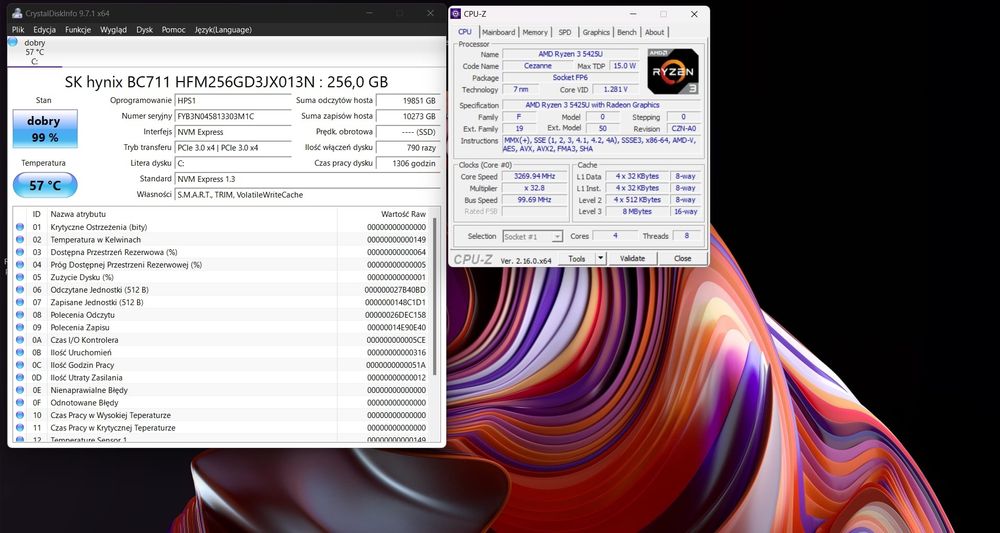The height and width of the screenshot is (533, 1000).
Task: Click the firmware field showing HPS1
Action: (233, 101)
